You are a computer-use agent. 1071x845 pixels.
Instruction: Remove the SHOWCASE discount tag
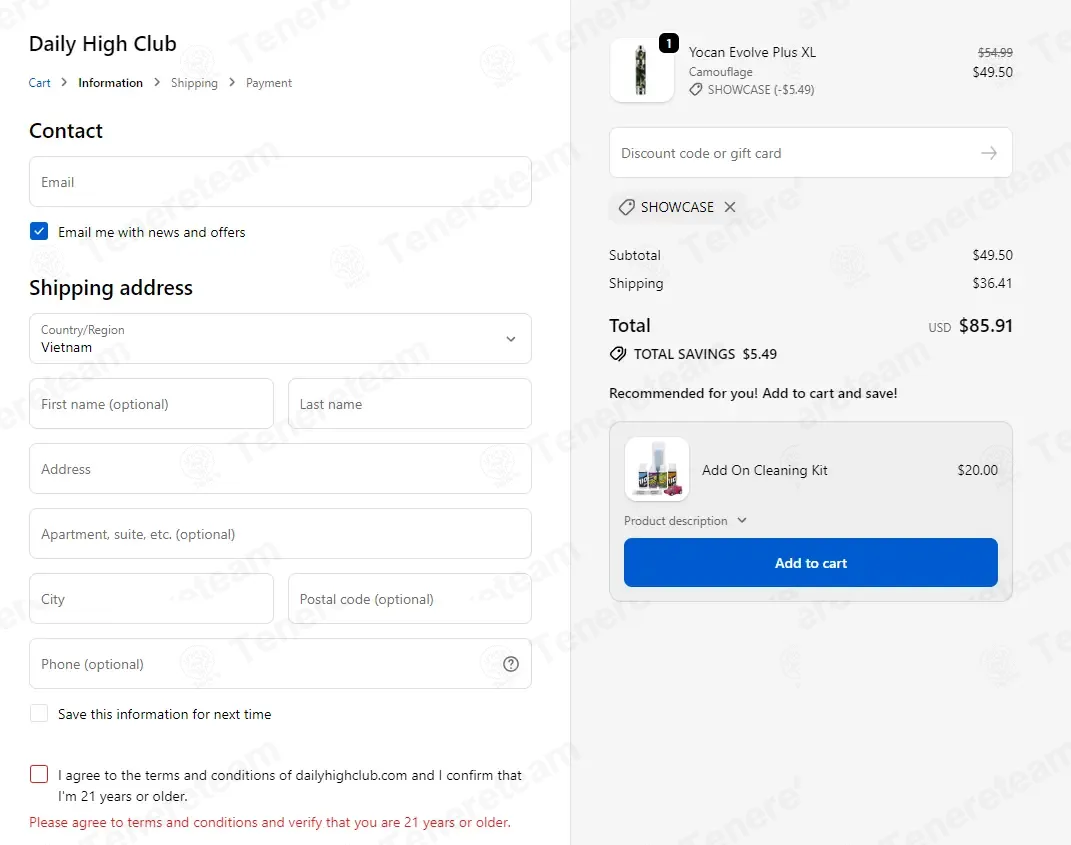(730, 207)
